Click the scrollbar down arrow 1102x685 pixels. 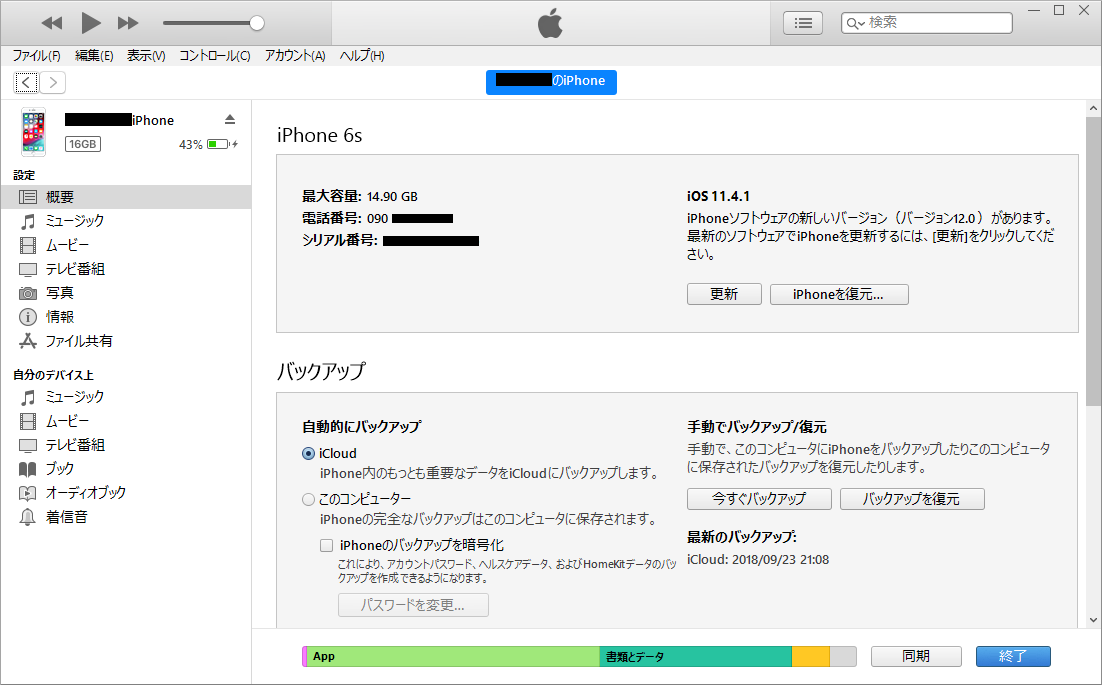tap(1093, 620)
